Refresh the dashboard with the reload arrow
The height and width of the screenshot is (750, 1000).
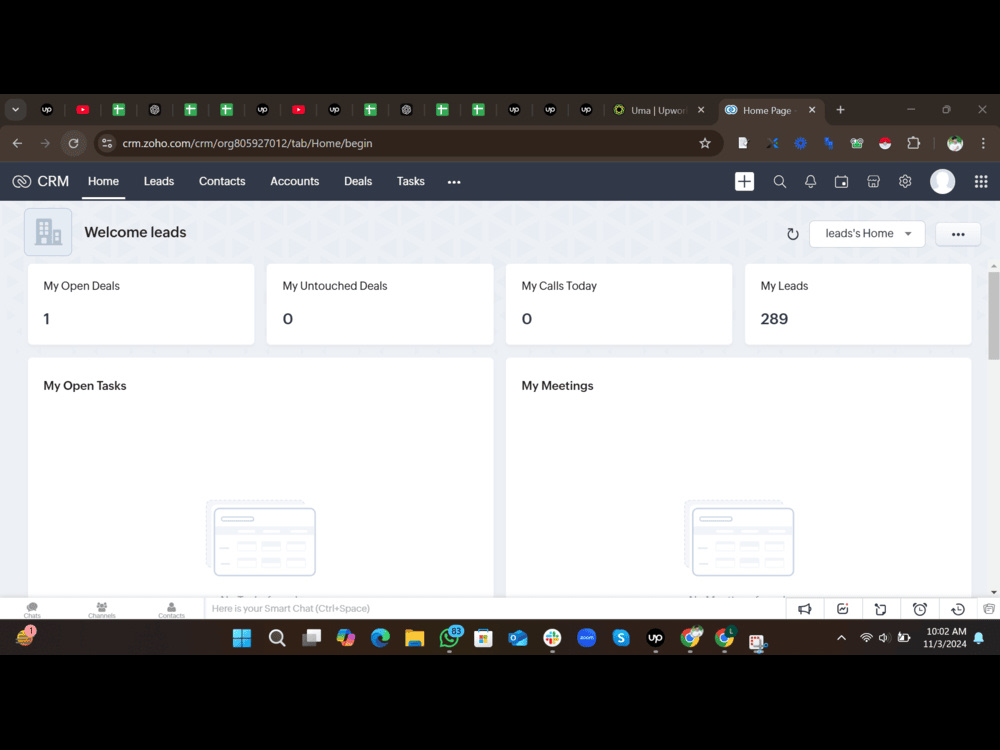tap(793, 233)
